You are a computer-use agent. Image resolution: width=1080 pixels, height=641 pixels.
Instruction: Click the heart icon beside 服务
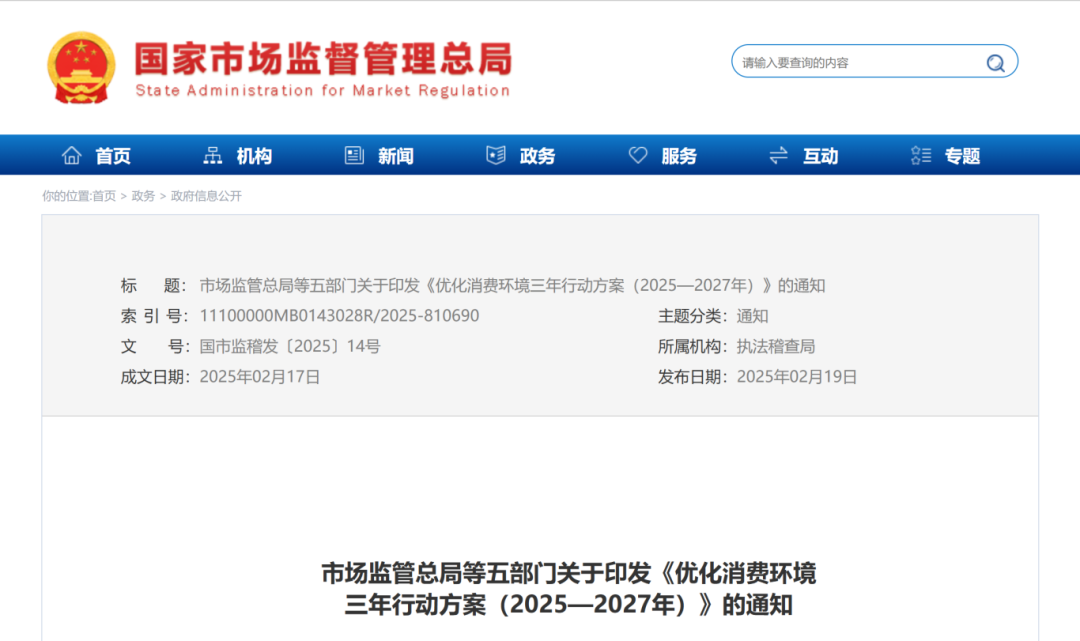coord(638,155)
